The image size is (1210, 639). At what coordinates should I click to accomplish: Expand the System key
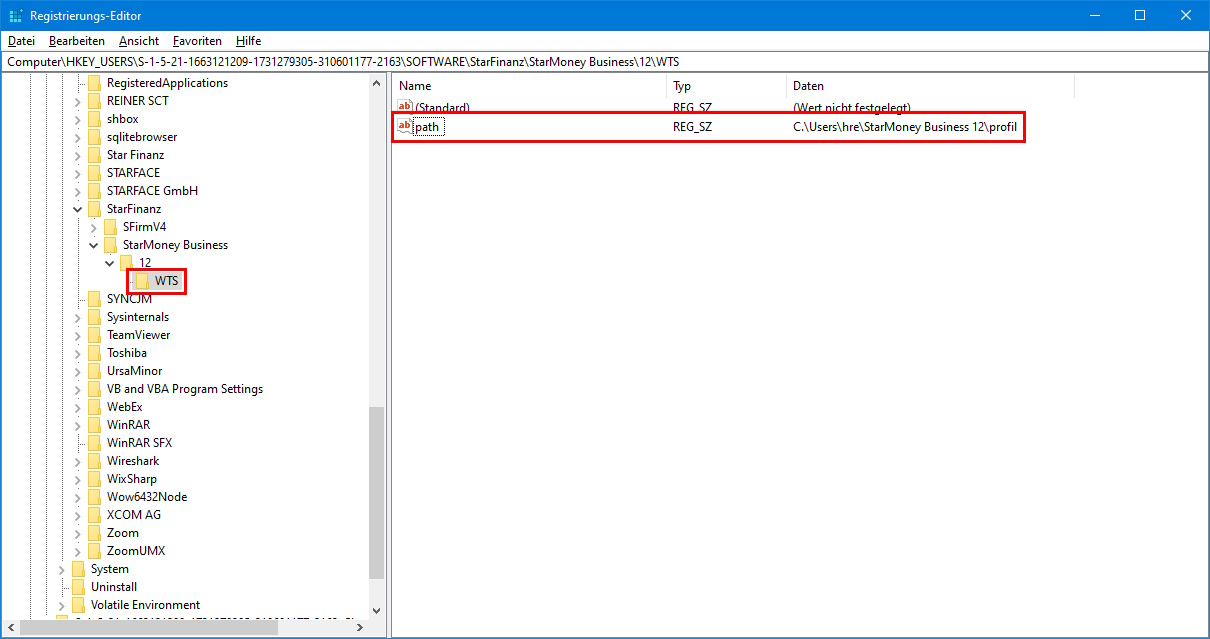click(62, 569)
